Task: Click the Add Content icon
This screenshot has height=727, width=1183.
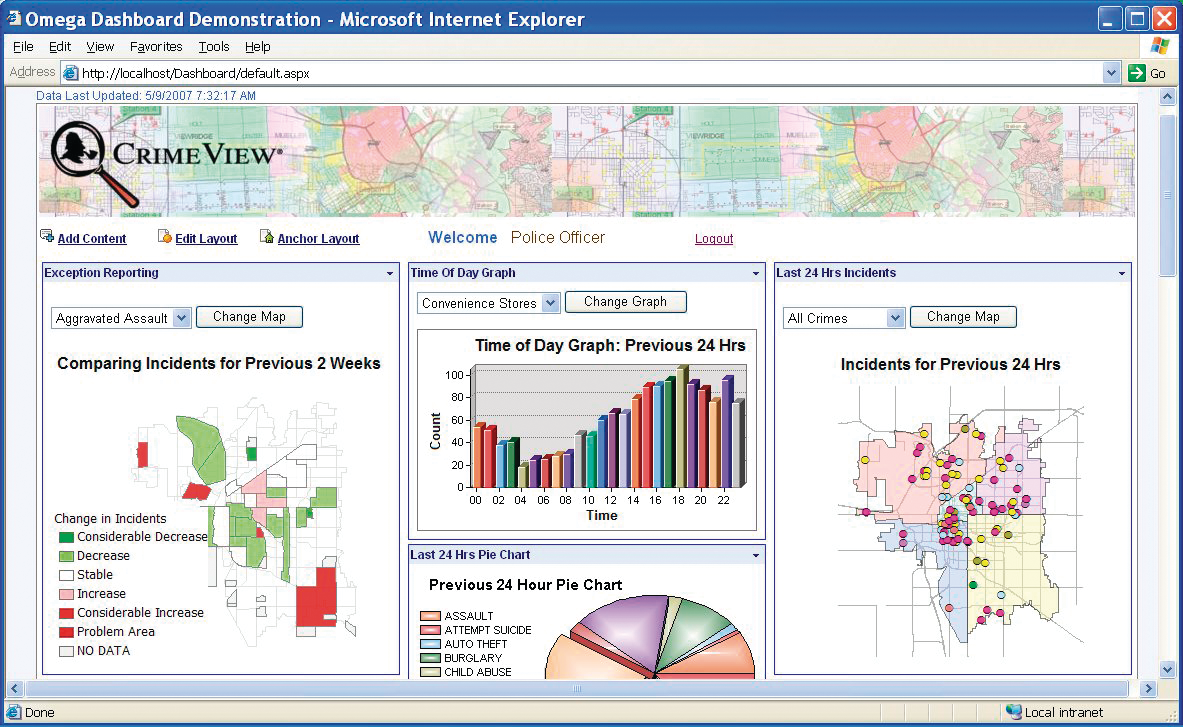Action: (47, 237)
